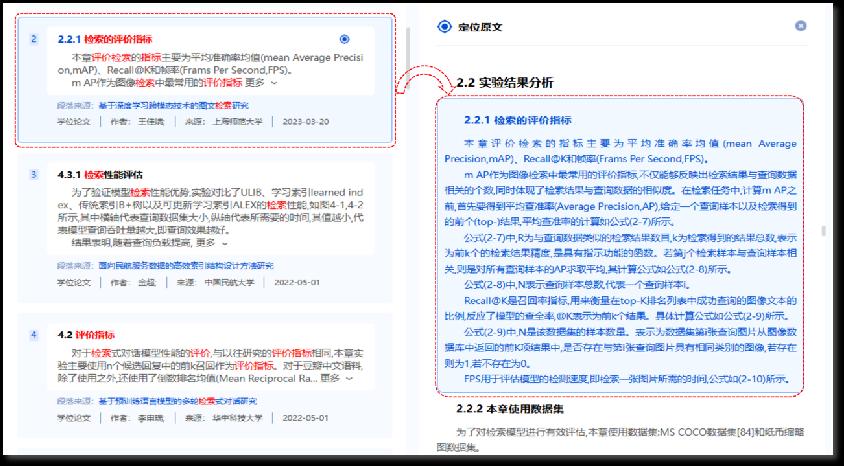Click the number 4 badge of the 4.2 result
This screenshot has width=844, height=466.
pyautogui.click(x=34, y=335)
